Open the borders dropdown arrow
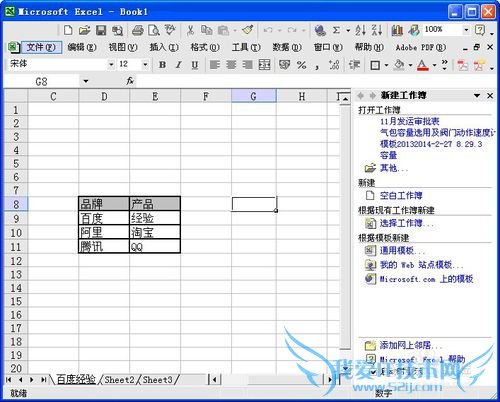The height and width of the screenshot is (402, 500). [386, 65]
